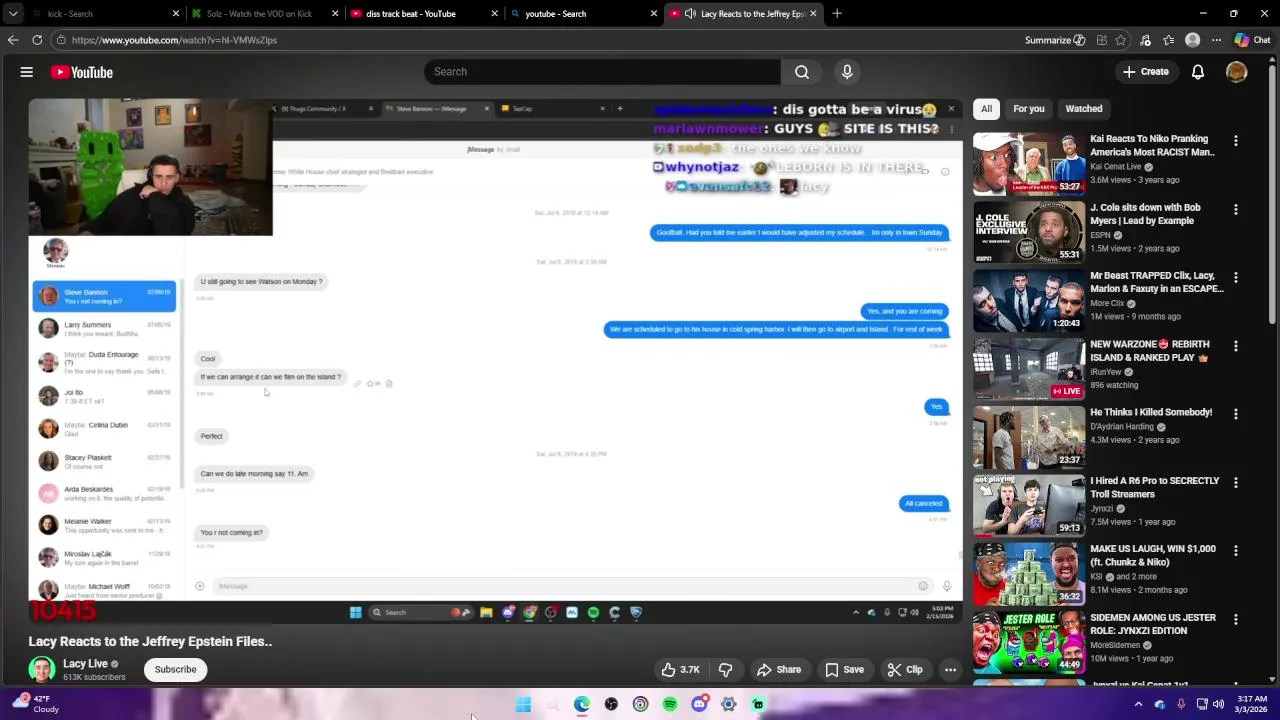
Task: Open Spotify from the taskbar
Action: click(x=670, y=705)
